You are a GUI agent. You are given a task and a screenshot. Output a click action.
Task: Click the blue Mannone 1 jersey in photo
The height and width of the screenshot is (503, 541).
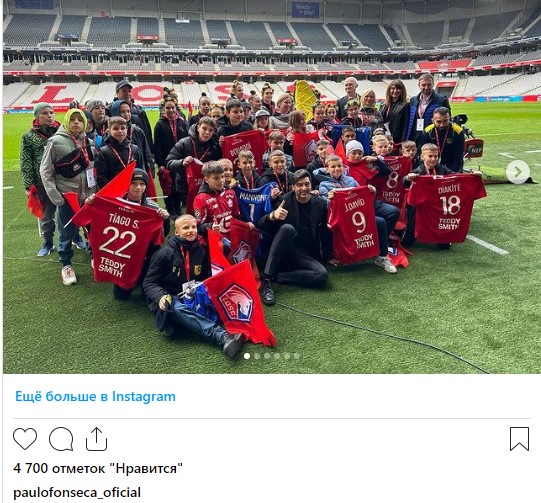(x=255, y=205)
